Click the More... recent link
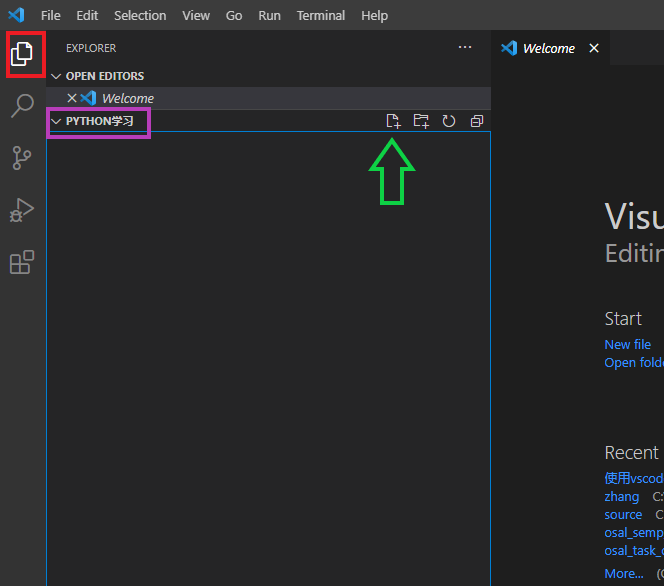 click(x=624, y=573)
